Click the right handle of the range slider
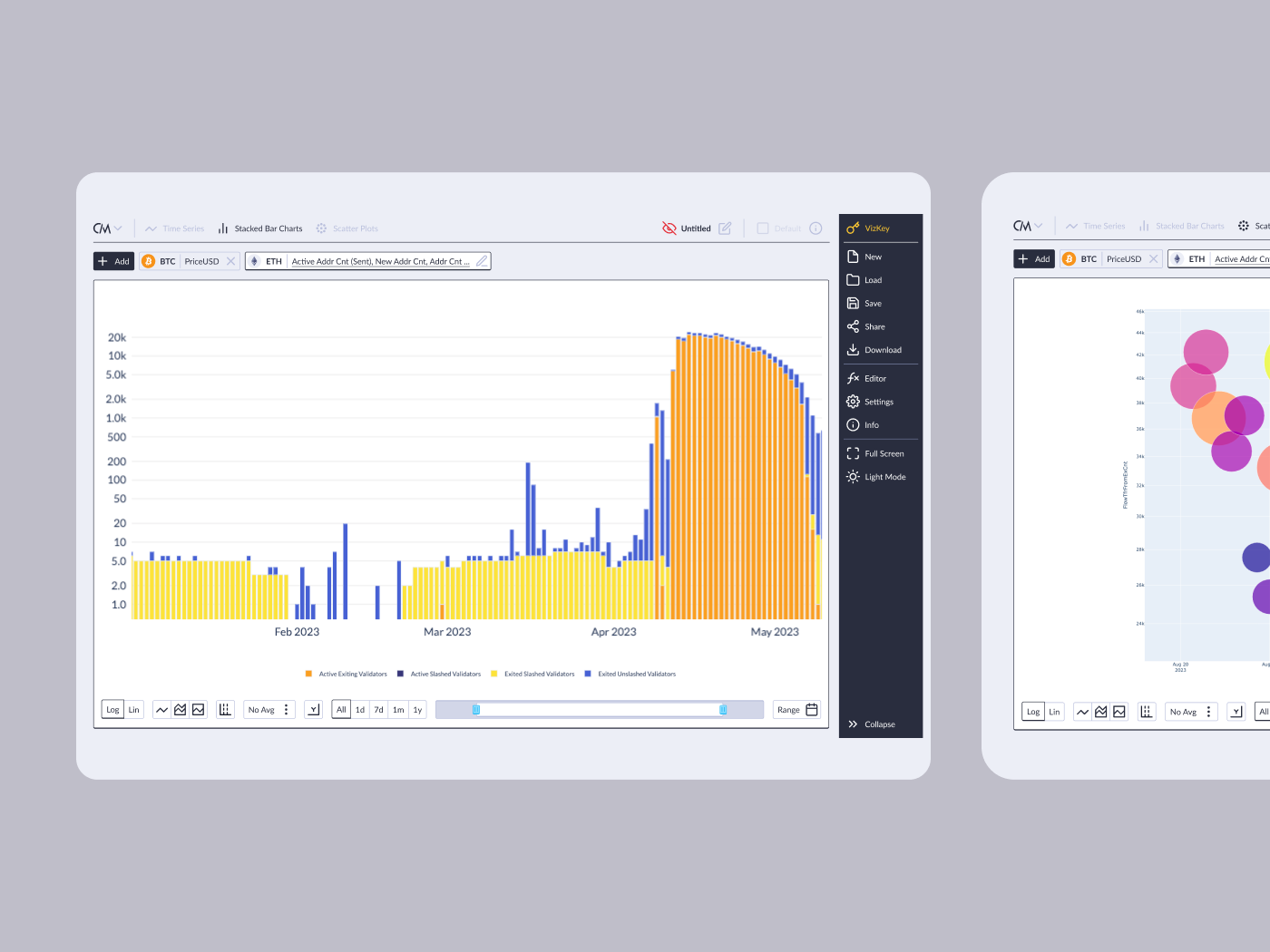Viewport: 1270px width, 952px height. point(723,710)
